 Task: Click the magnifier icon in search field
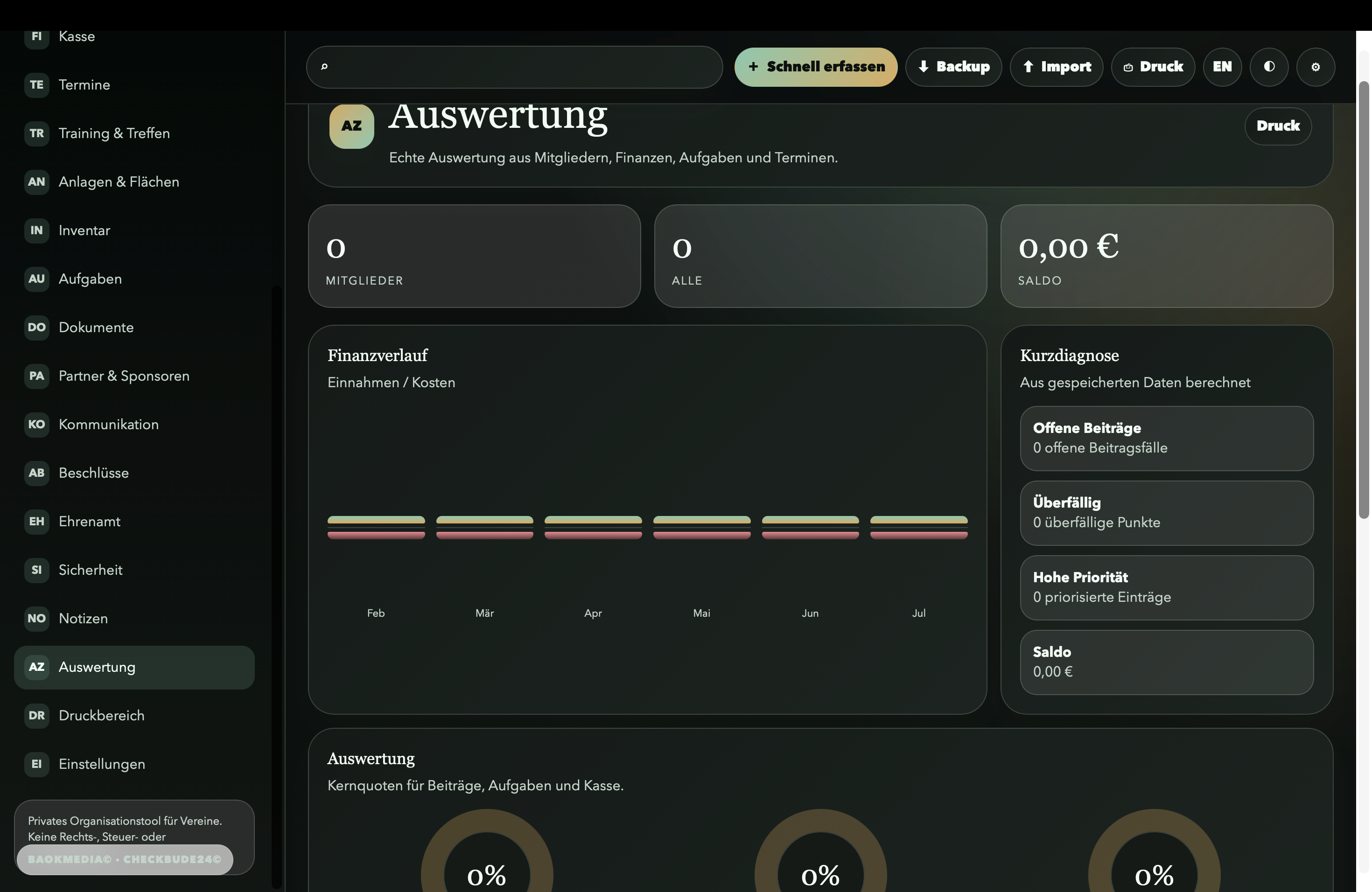click(x=324, y=67)
